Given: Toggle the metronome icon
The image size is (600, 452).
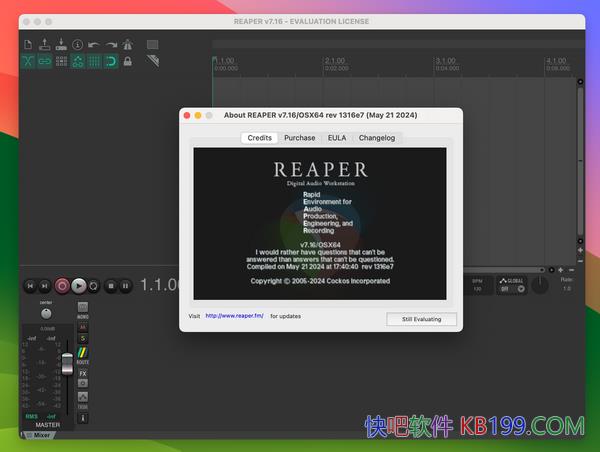Looking at the screenshot, I should [127, 44].
